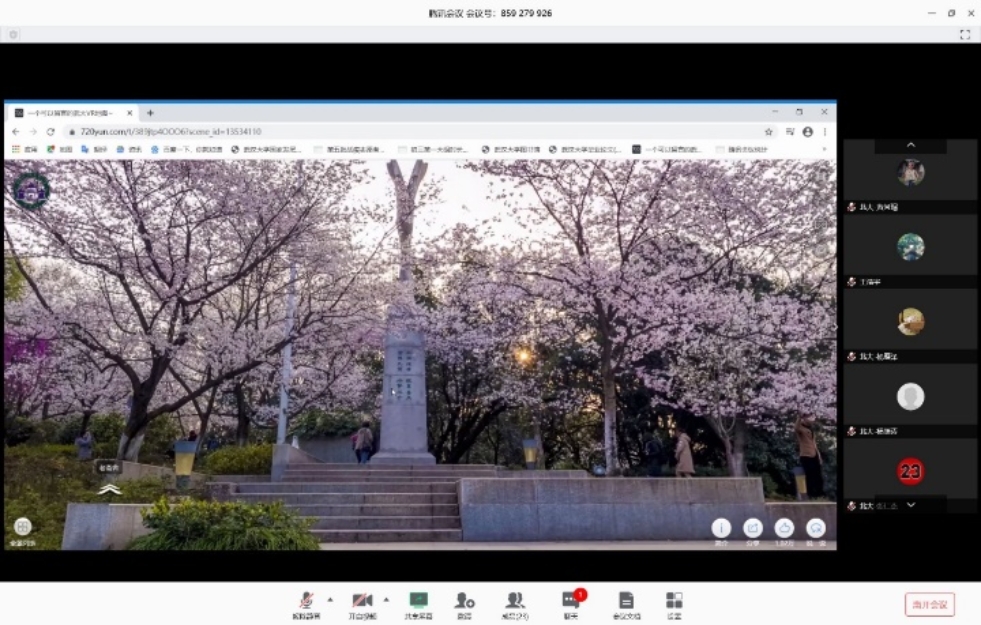Screen dimensions: 981x625
Task: Open audio options arrow beside microphone
Action: [330, 600]
